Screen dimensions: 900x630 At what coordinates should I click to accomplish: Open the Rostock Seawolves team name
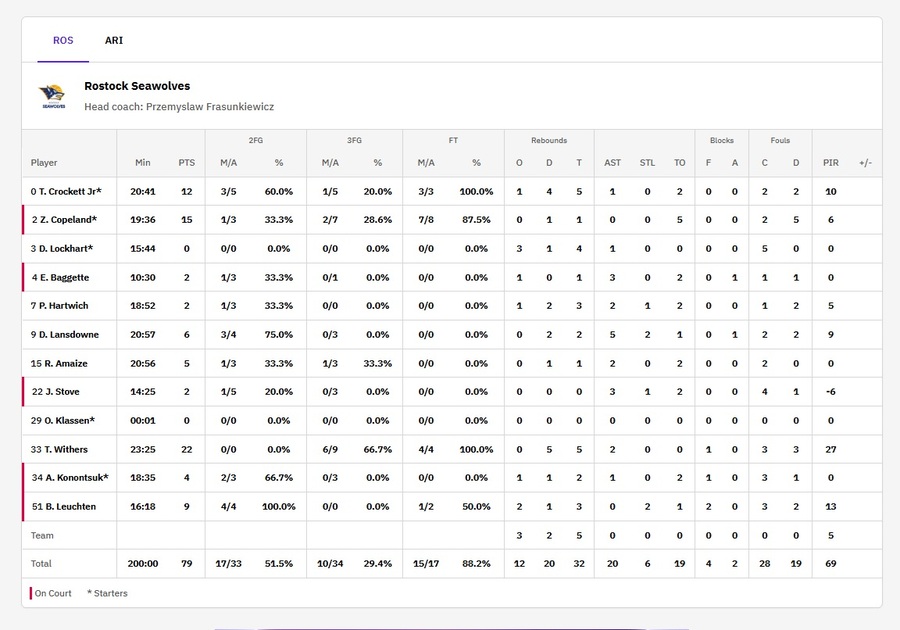pos(137,86)
